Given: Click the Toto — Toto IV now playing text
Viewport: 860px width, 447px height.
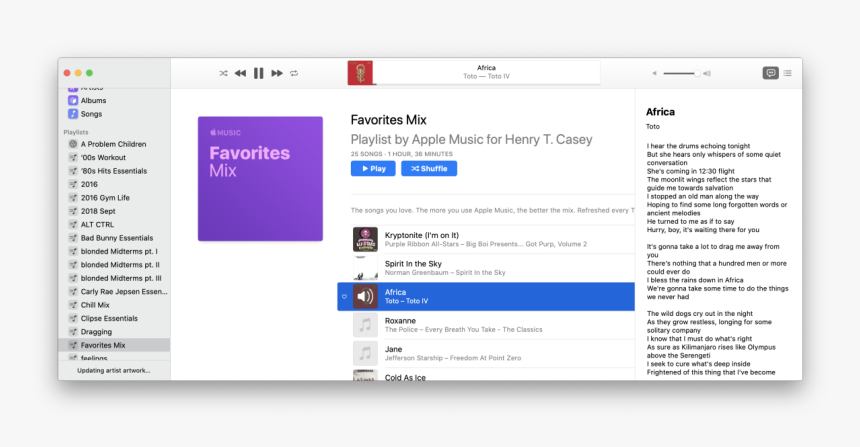Looking at the screenshot, I should click(486, 76).
